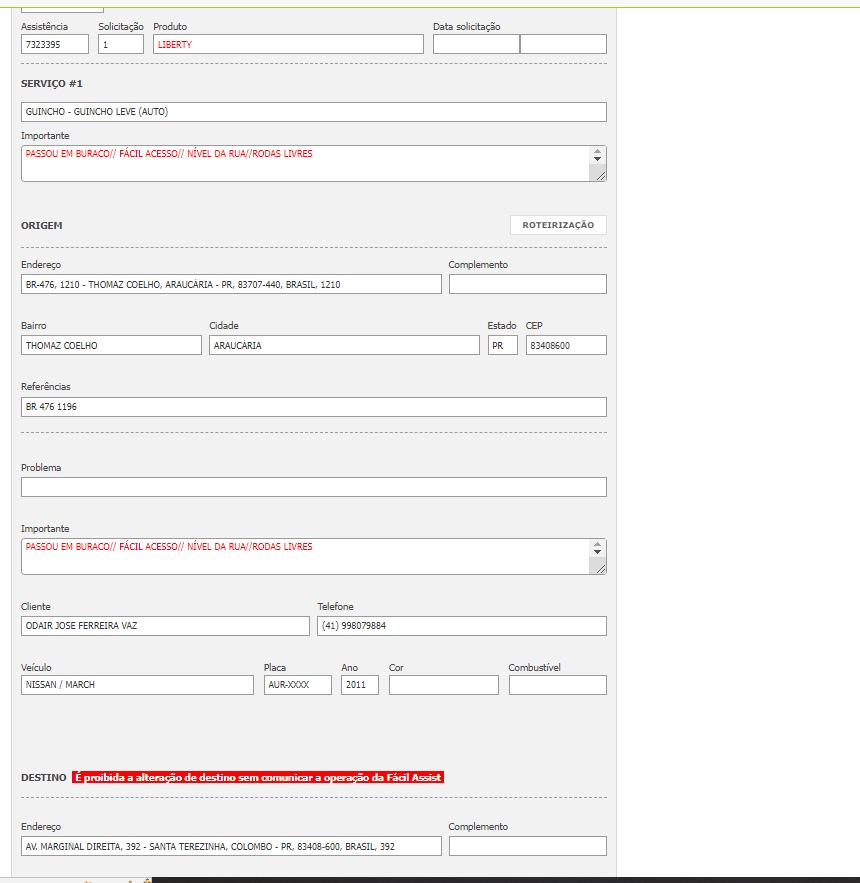Viewport: 860px width, 883px height.
Task: Click the Cidade field ARAUCÁRIA
Action: click(344, 345)
